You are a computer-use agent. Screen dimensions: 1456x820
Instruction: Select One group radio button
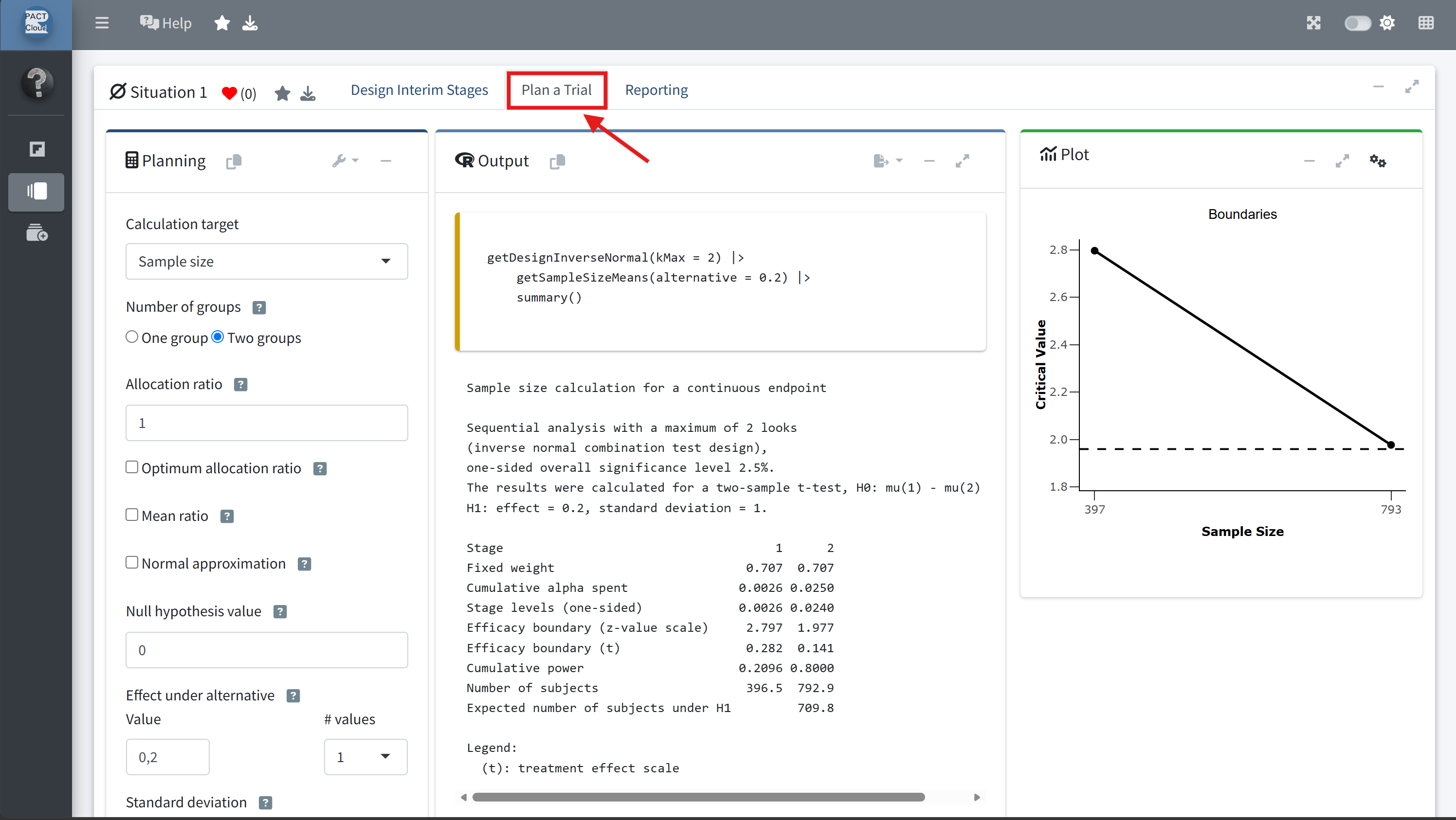pos(132,337)
